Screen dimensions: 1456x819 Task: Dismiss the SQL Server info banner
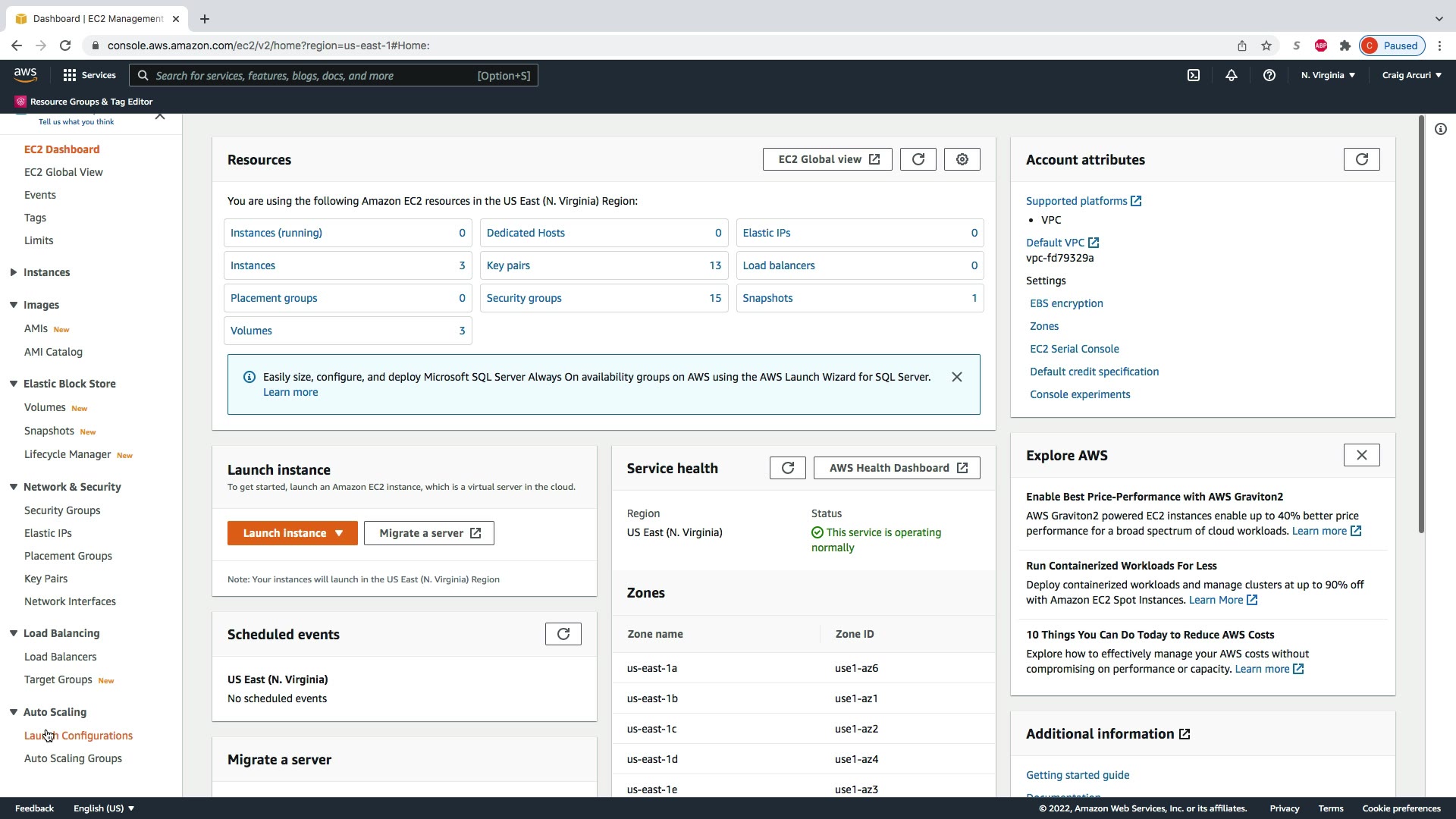(x=957, y=377)
